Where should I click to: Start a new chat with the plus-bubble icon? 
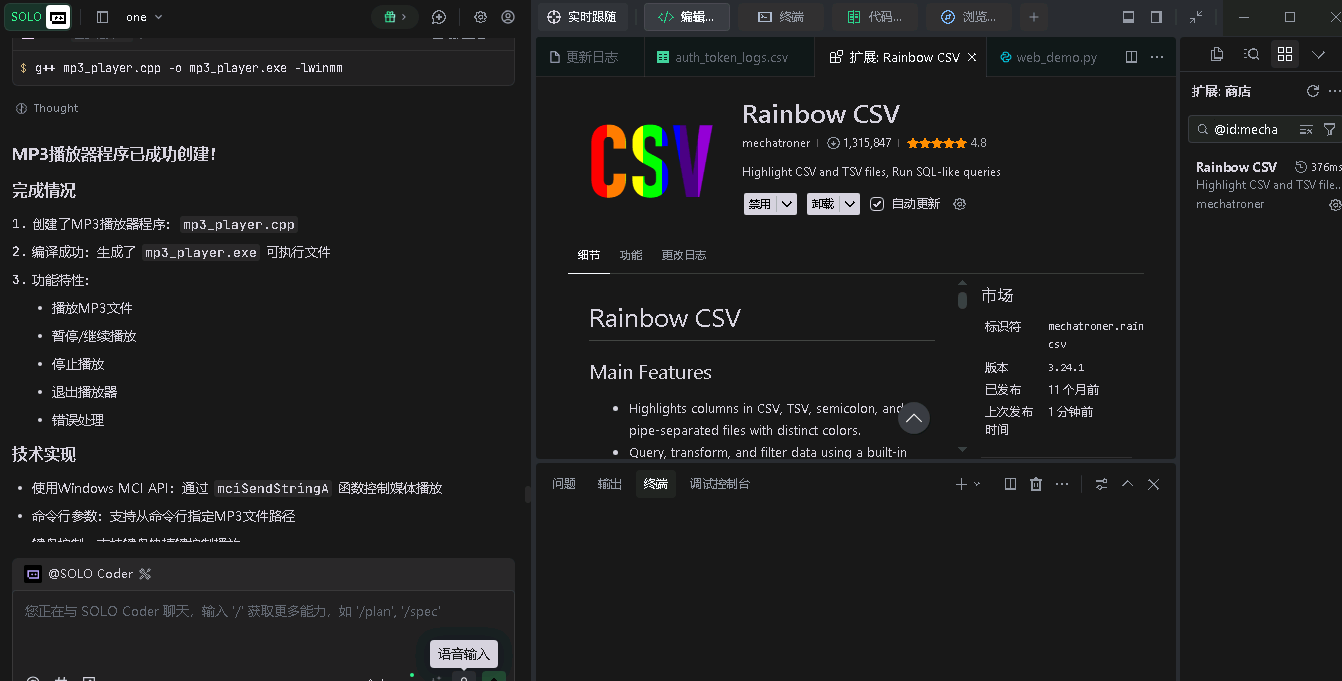[439, 17]
